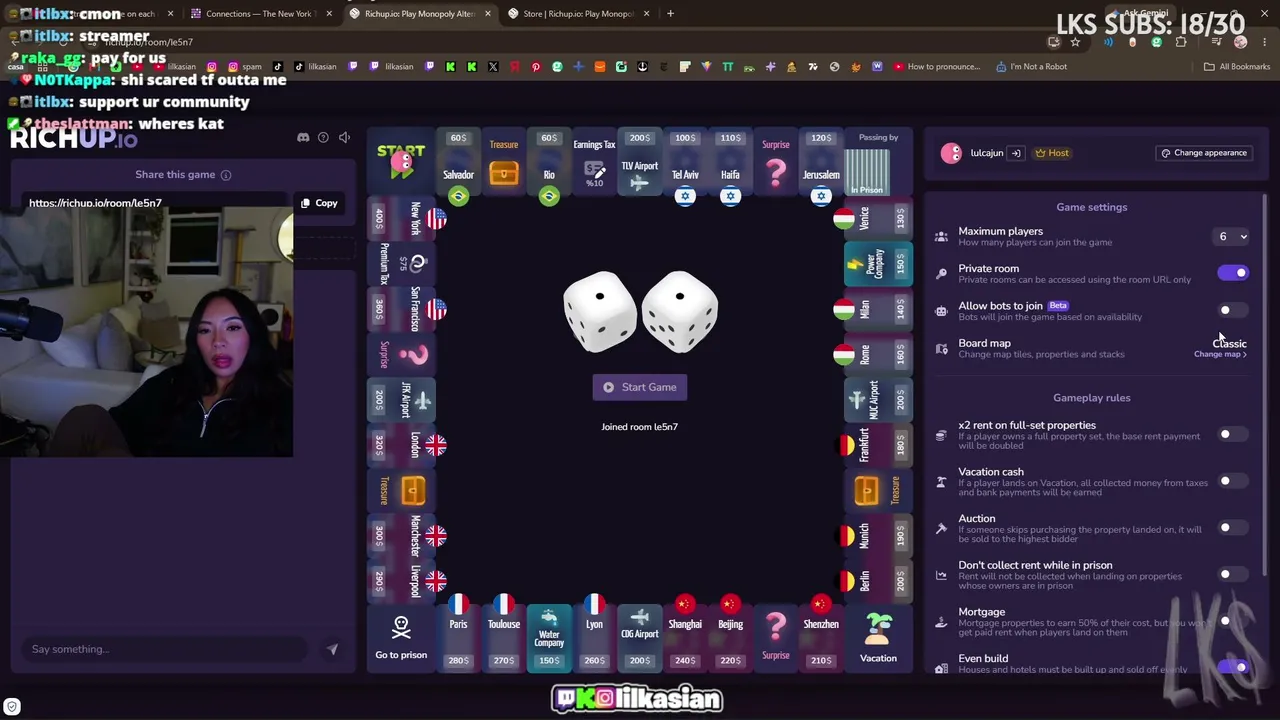Start the game

[640, 387]
